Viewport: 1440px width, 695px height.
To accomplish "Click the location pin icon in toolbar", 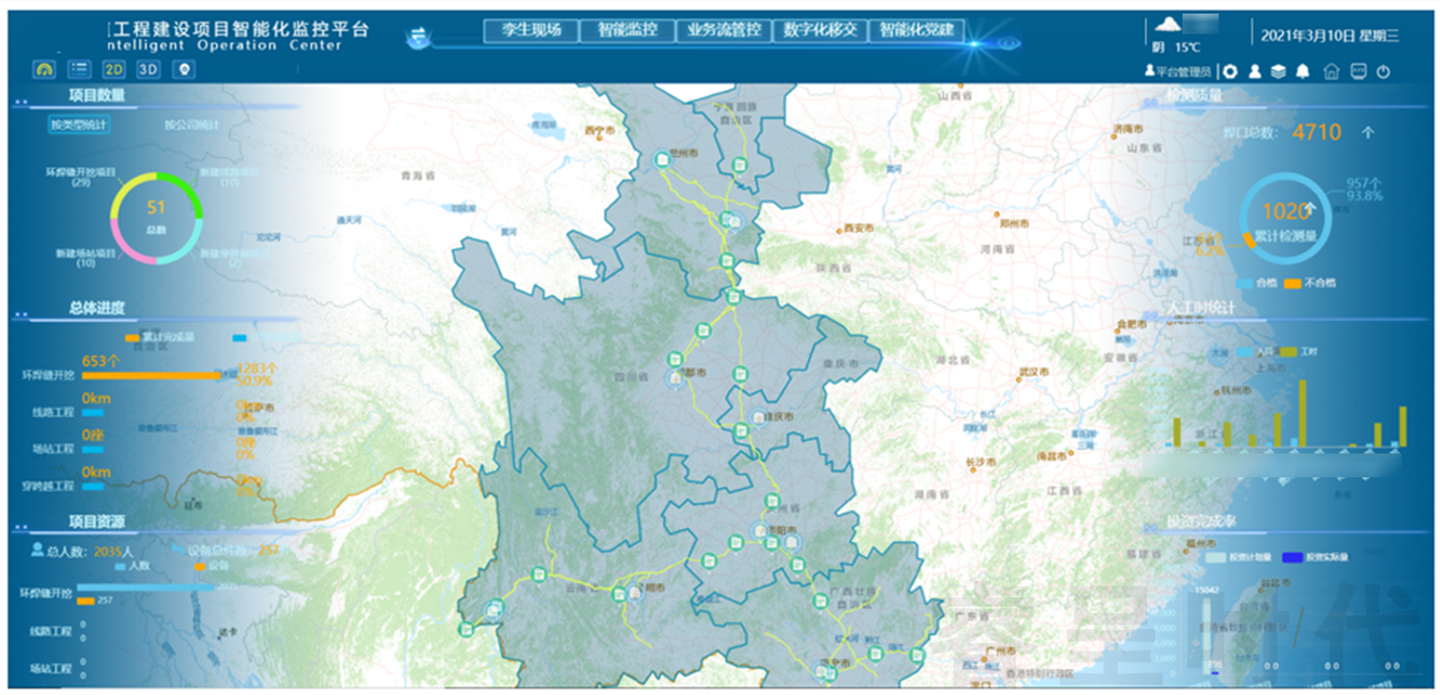I will (183, 69).
